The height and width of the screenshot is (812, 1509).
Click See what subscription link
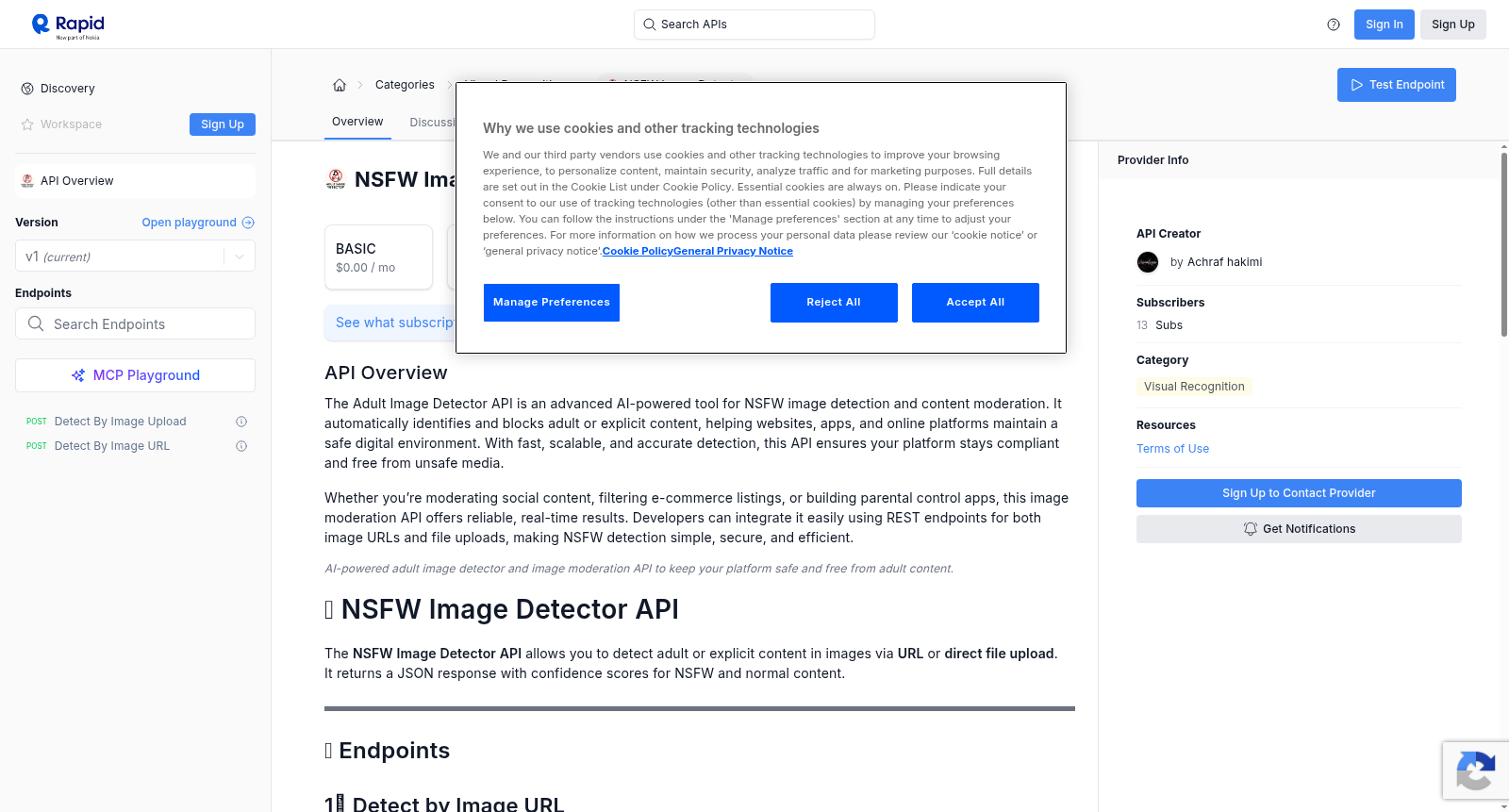pyautogui.click(x=394, y=323)
